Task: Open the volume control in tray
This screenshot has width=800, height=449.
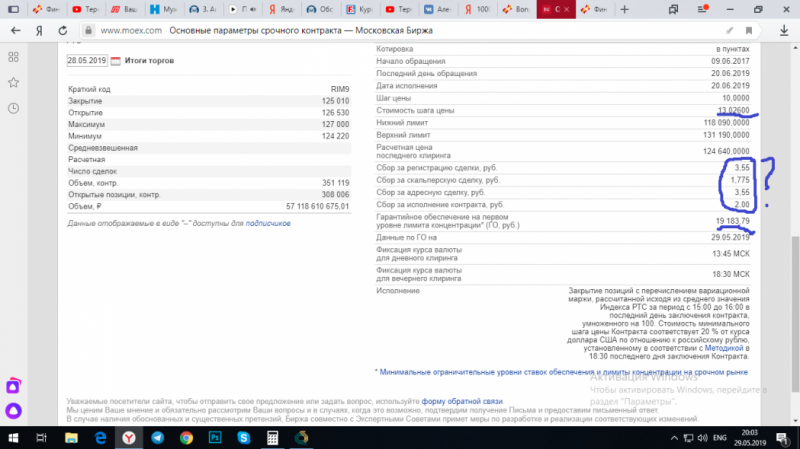Action: point(703,438)
